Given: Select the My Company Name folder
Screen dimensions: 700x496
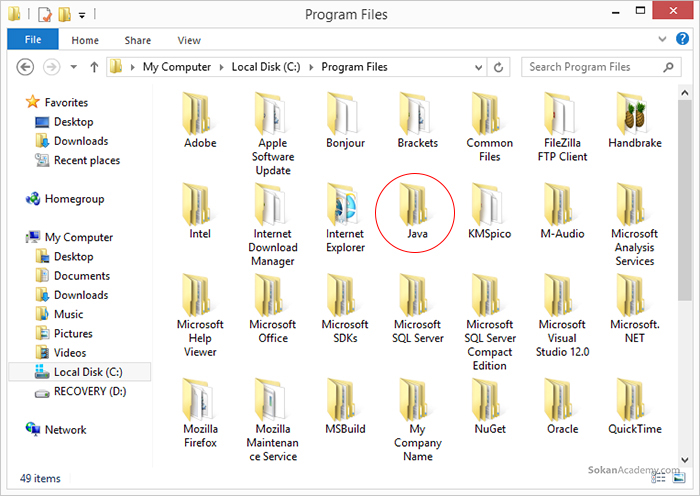Looking at the screenshot, I should click(x=417, y=420).
